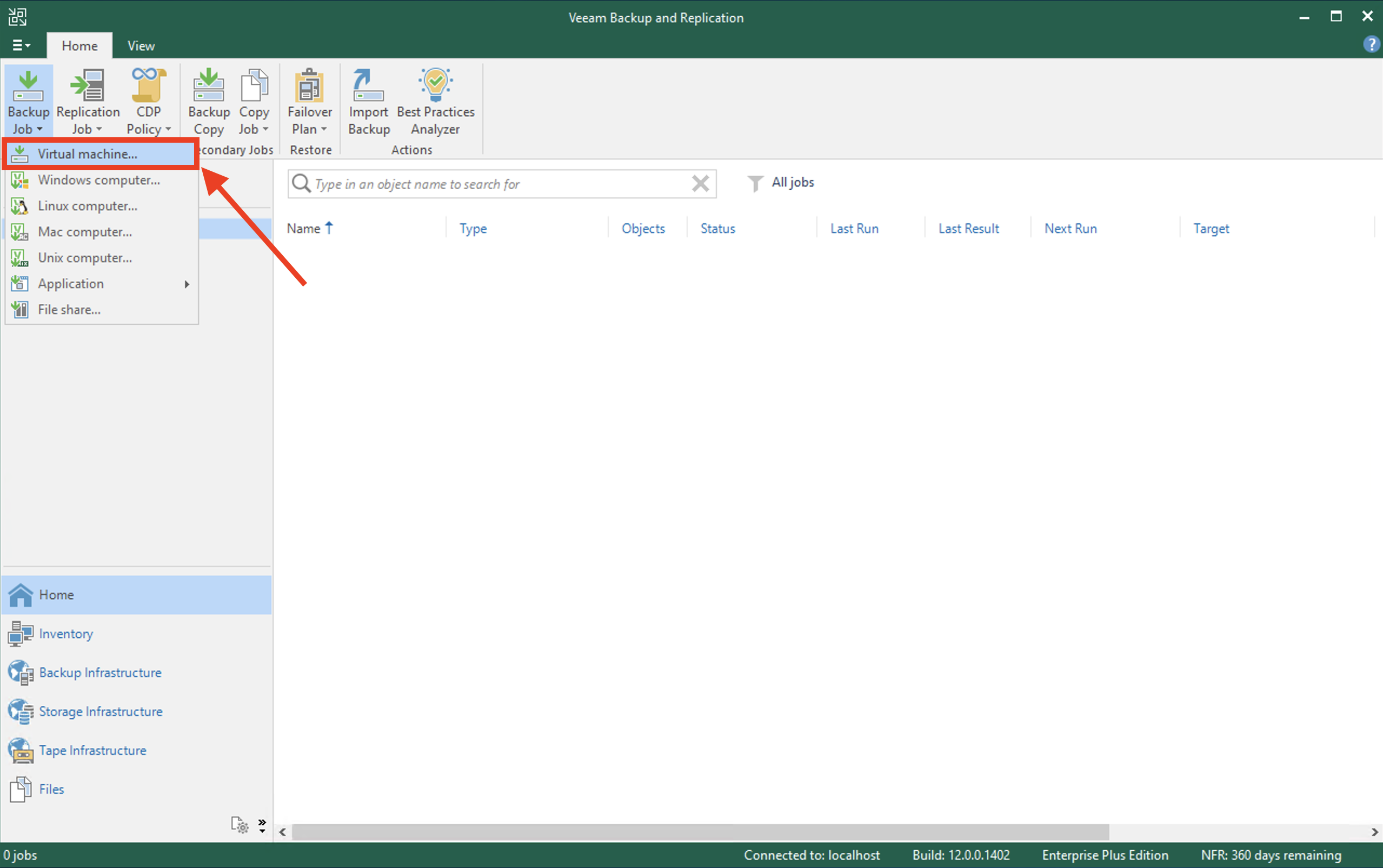Open Backup Infrastructure view

[137, 673]
